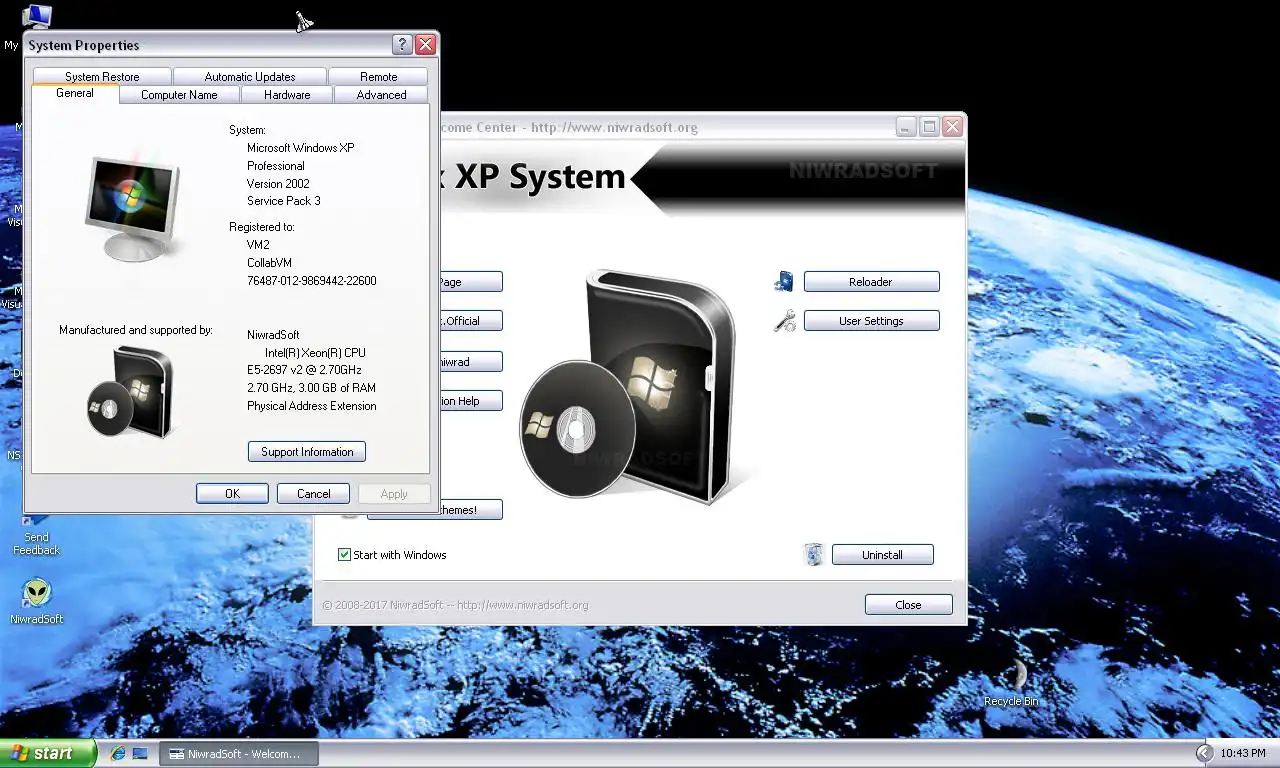Click the Microsoft Windows XP text

coord(301,148)
